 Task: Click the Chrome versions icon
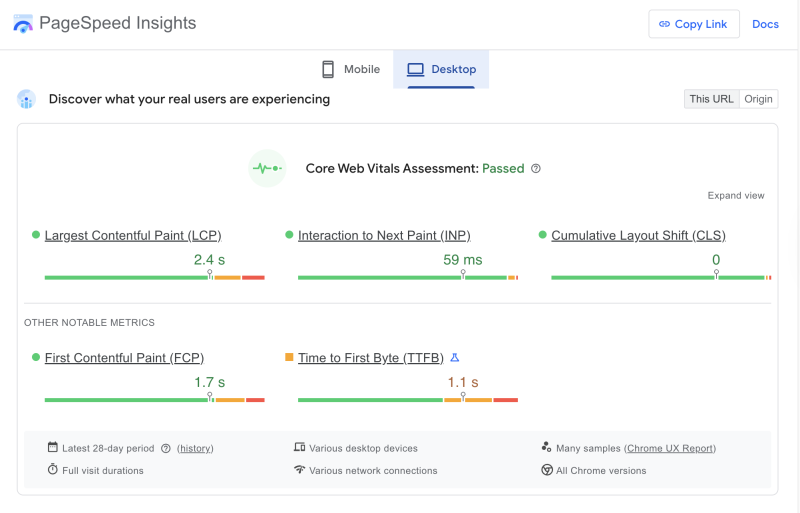(547, 470)
